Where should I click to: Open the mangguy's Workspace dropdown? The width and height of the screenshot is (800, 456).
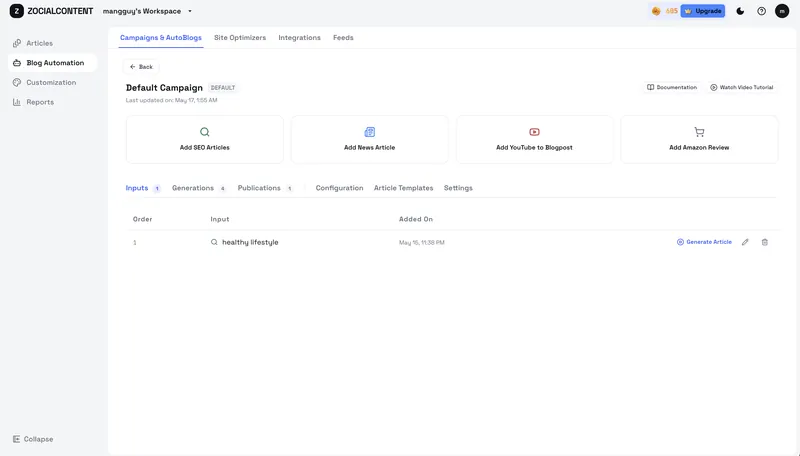[x=147, y=11]
